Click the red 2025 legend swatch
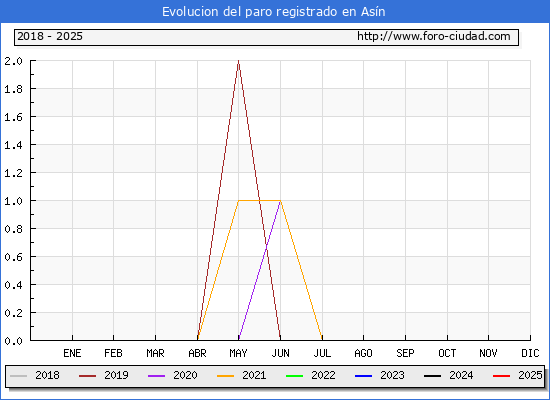Screen dimensions: 550x400 [x=502, y=376]
